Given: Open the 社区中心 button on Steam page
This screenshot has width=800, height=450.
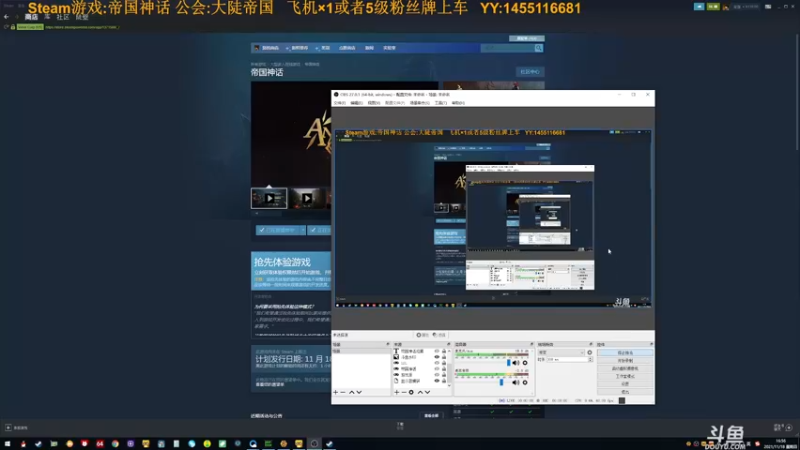Looking at the screenshot, I should (530, 72).
